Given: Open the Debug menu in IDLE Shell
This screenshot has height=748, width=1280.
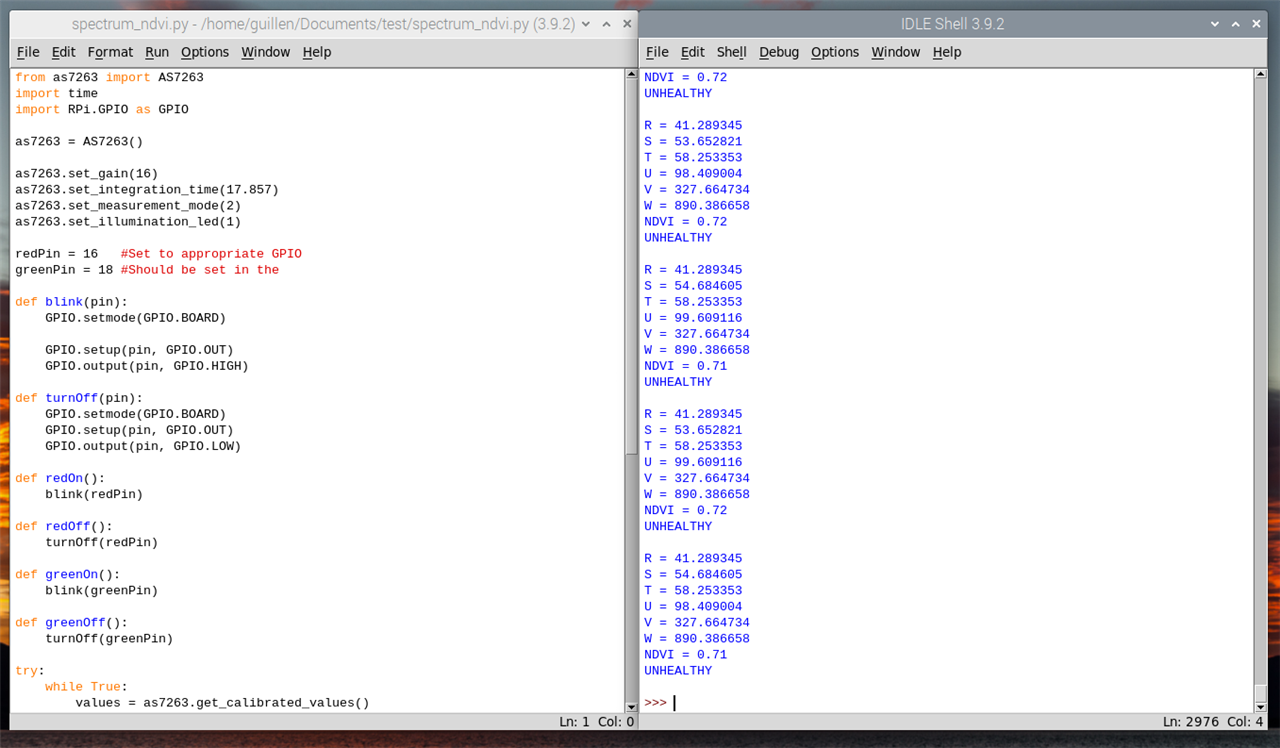Looking at the screenshot, I should point(779,52).
